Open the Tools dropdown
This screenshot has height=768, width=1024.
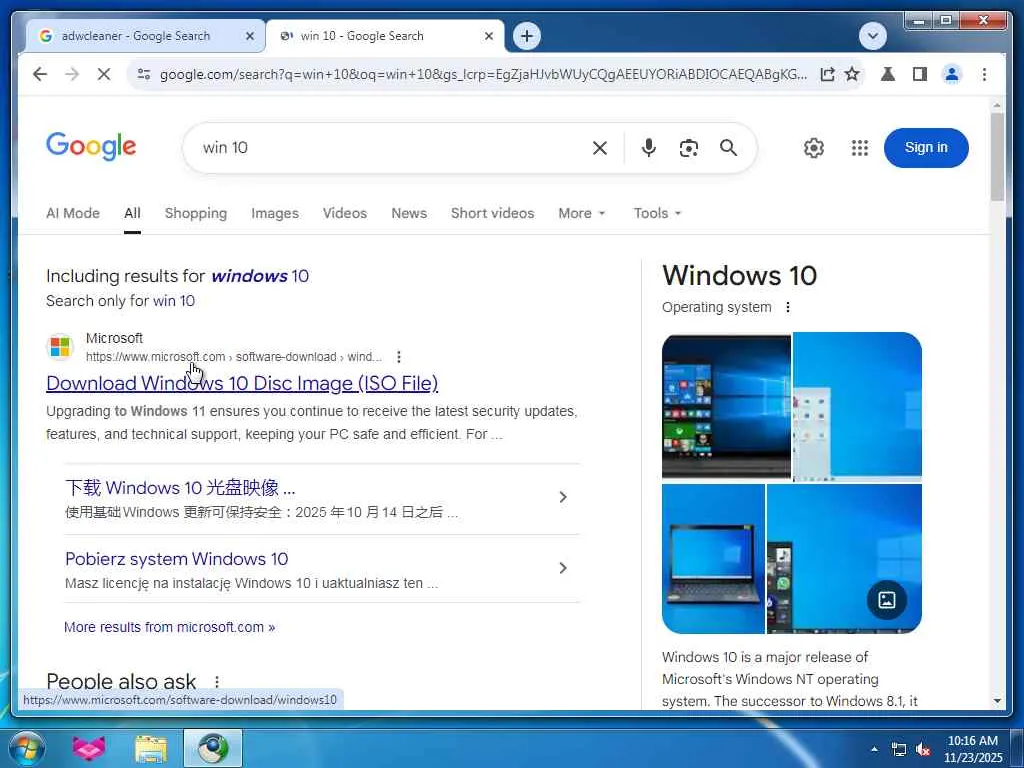657,214
